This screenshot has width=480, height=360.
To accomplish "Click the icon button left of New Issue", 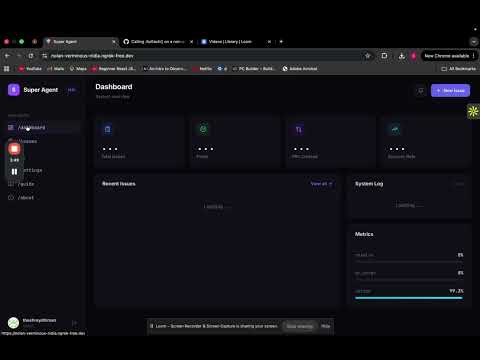I will point(421,90).
